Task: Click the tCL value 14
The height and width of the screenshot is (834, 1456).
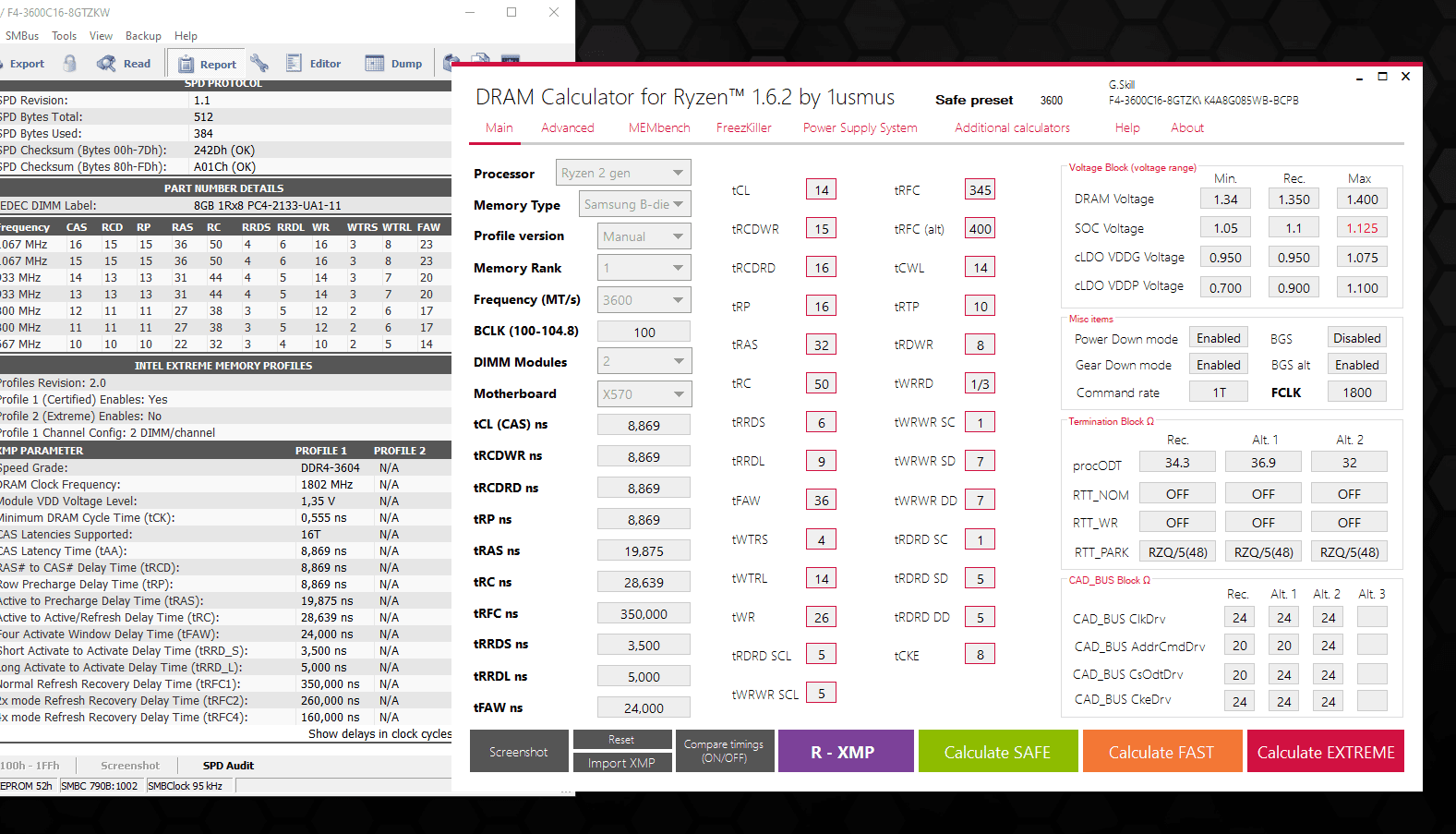Action: click(822, 190)
